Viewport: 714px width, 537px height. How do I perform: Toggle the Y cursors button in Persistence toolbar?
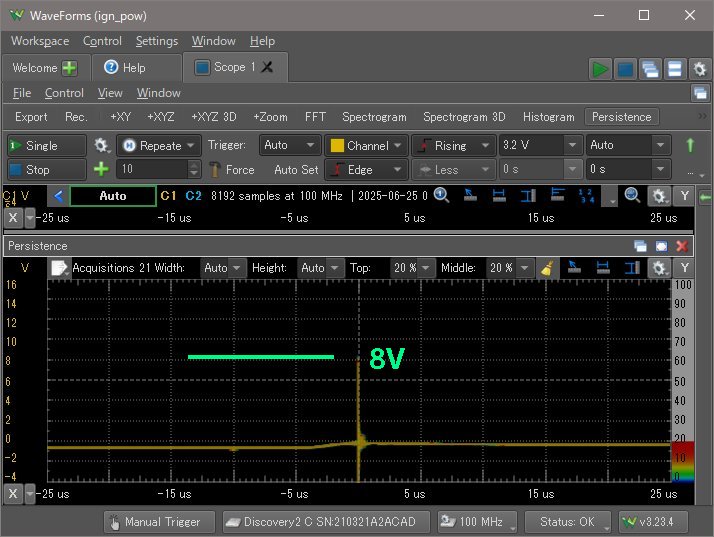tap(683, 268)
